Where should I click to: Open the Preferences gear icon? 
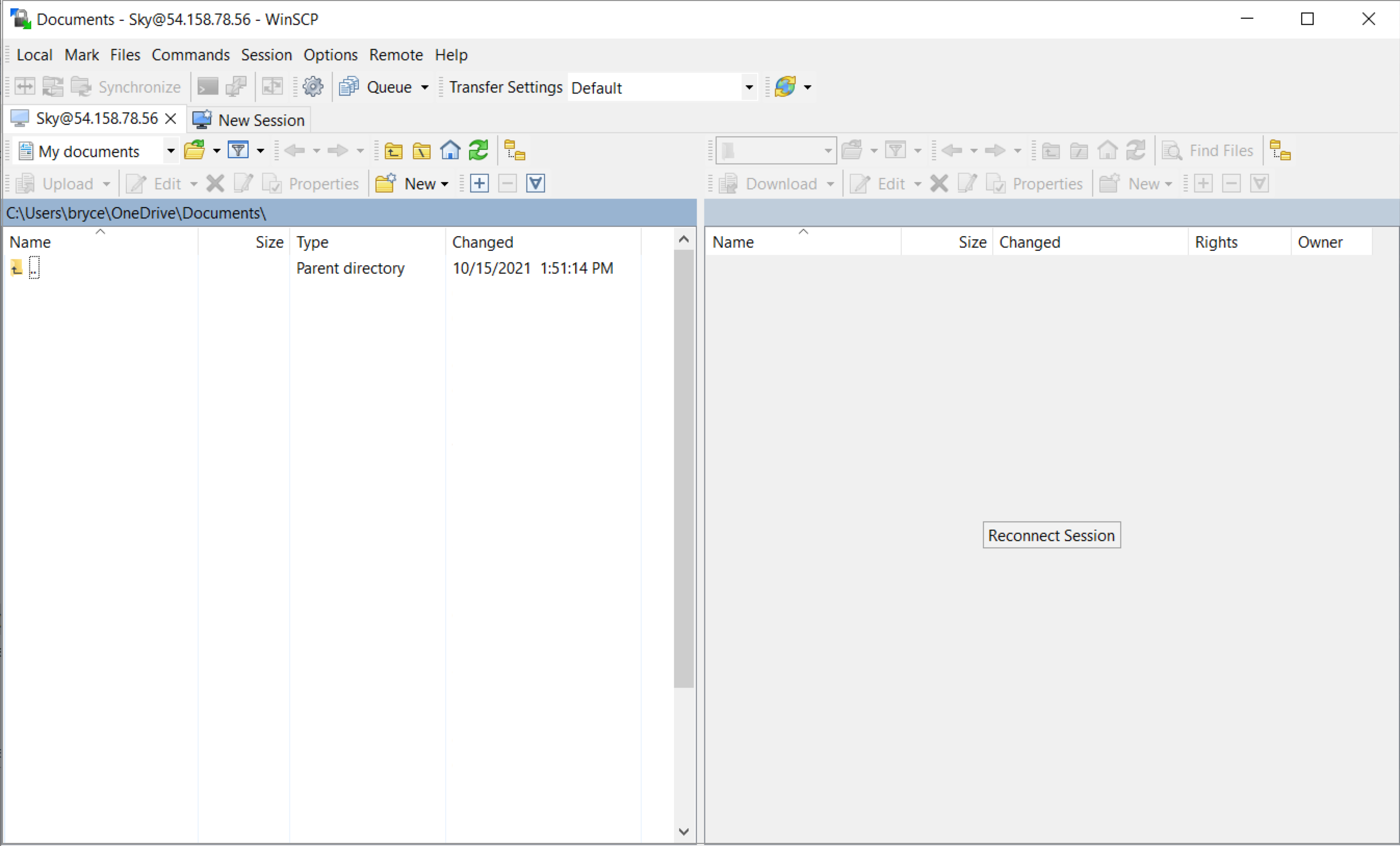(313, 87)
